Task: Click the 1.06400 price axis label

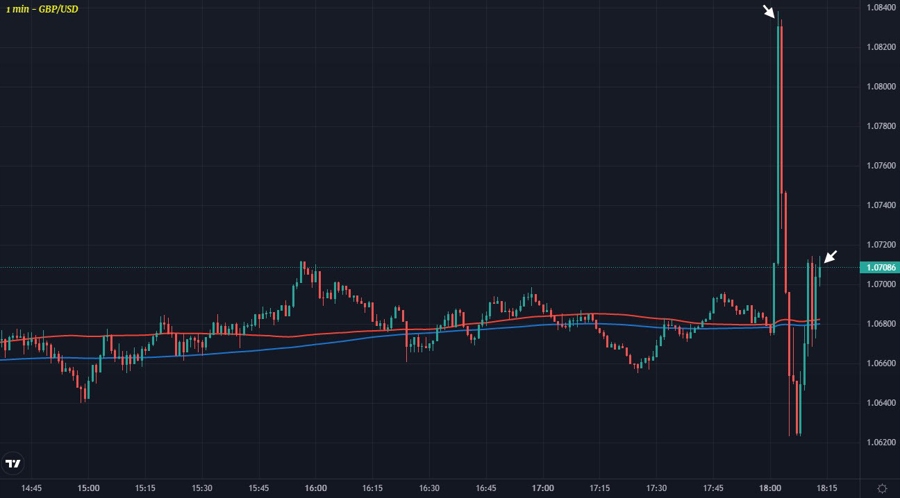Action: 880,403
